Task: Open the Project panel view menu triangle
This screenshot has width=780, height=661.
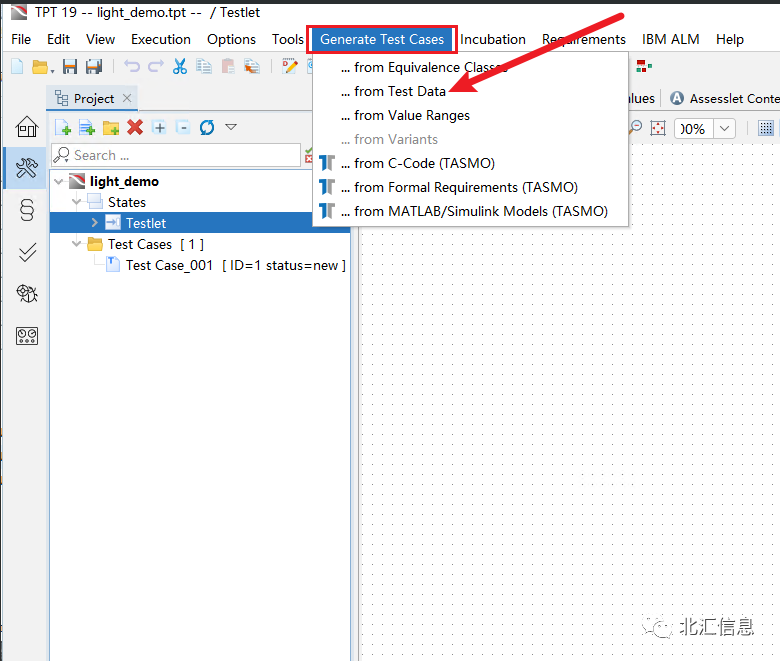Action: pos(231,127)
